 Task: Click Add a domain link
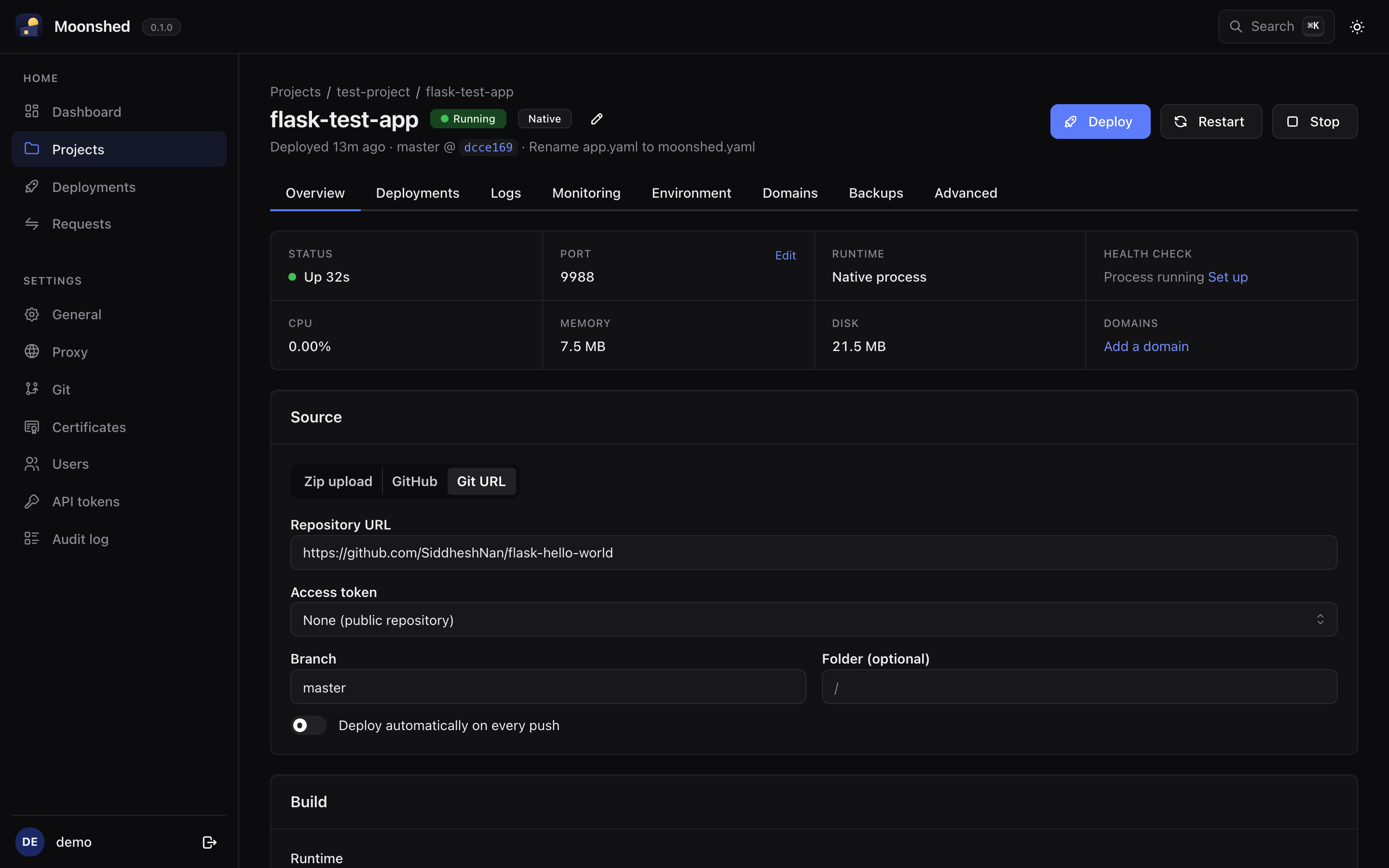[x=1145, y=346]
